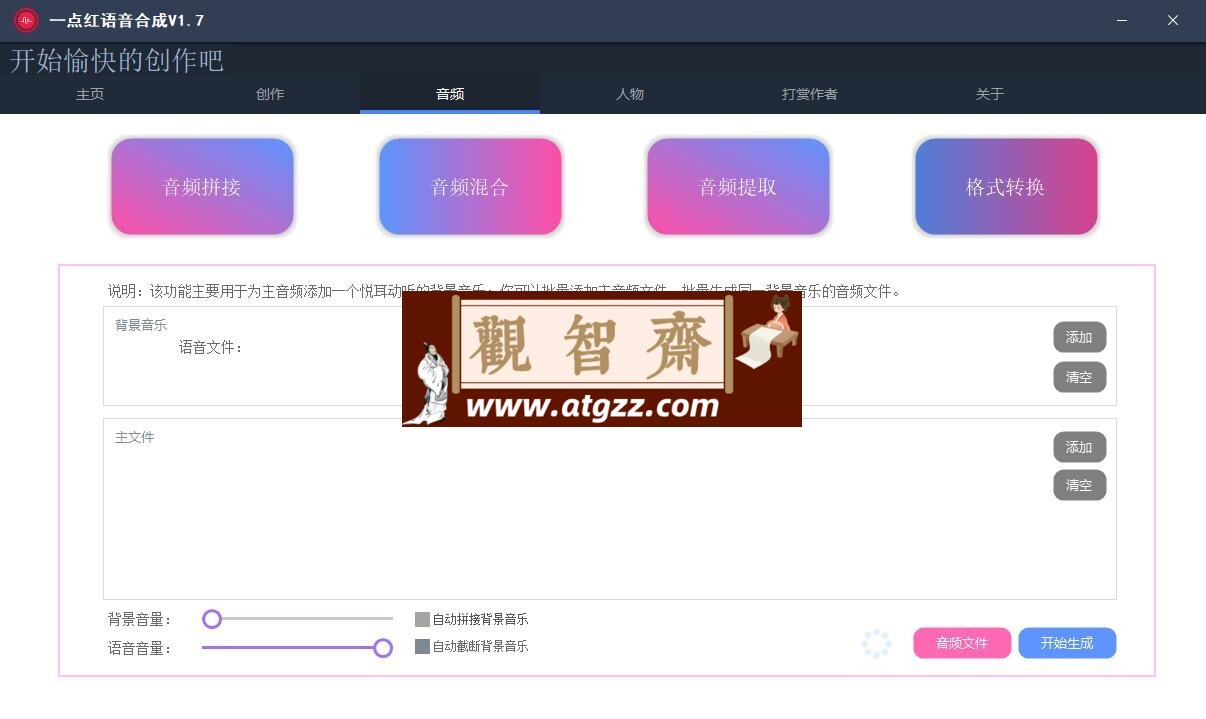Screen dimensions: 1206x719
Task: Select the 音频 tab
Action: pos(450,94)
